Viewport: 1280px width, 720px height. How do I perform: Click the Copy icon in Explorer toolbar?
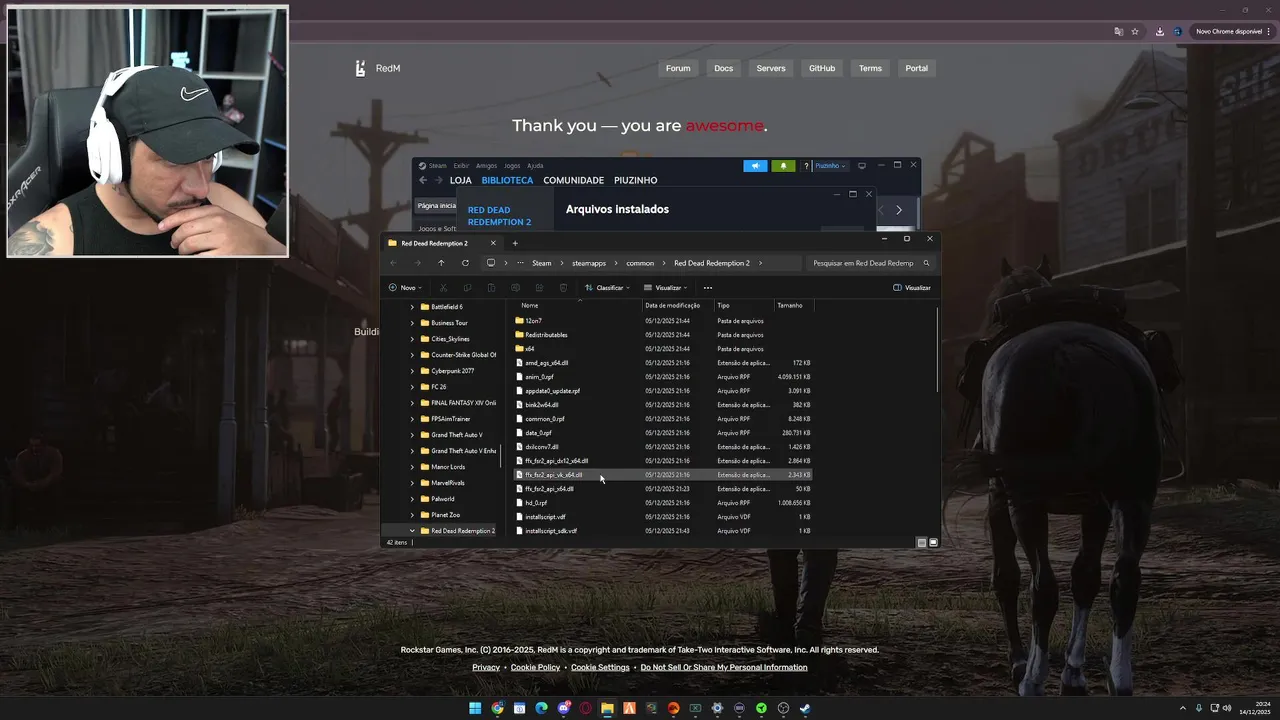pyautogui.click(x=467, y=288)
